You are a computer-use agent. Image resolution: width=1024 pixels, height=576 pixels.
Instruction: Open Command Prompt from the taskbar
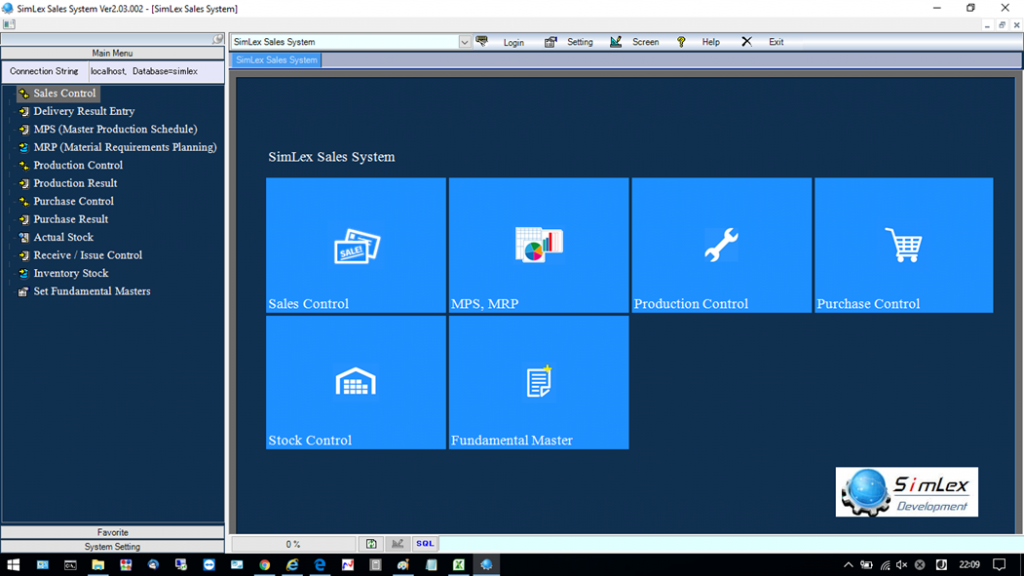tap(70, 565)
